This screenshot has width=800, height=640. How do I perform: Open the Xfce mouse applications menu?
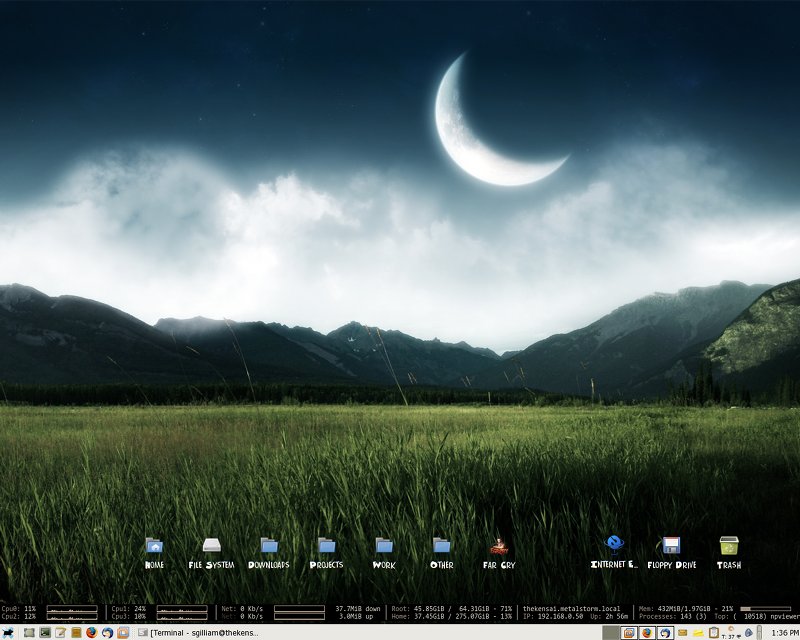coord(8,633)
